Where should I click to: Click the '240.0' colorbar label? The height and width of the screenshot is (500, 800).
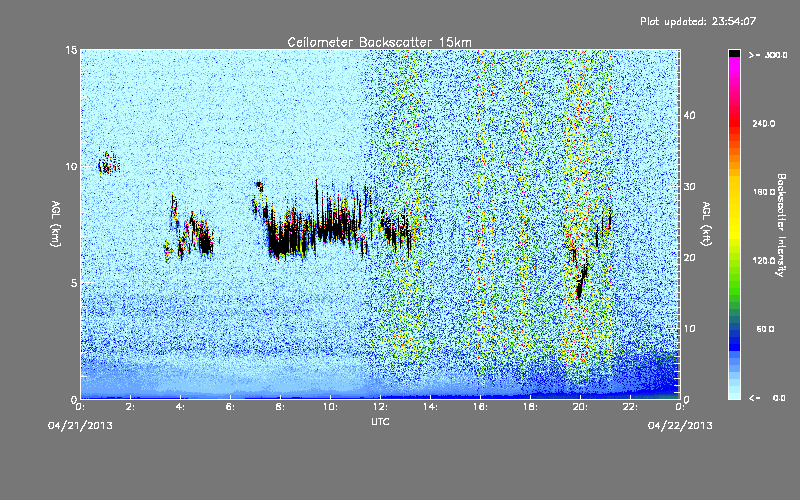764,123
